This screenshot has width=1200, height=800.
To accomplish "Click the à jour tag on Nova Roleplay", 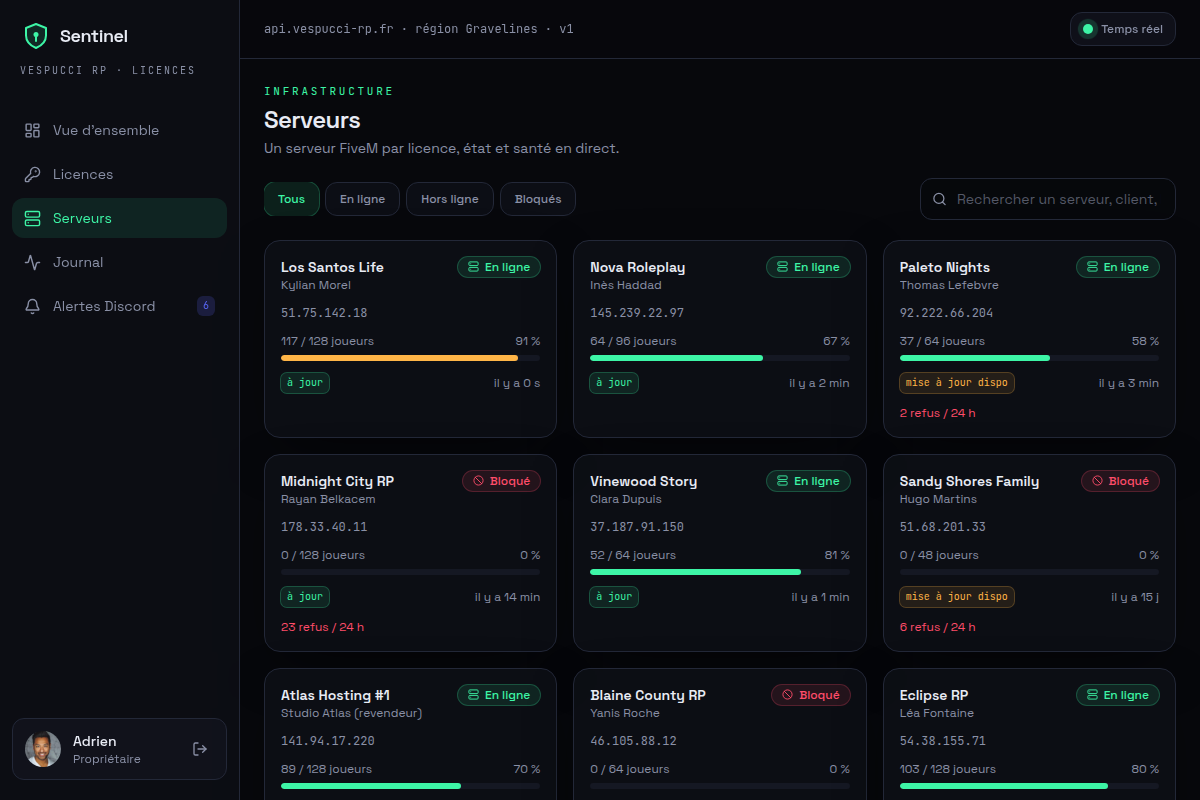I will click(x=614, y=382).
